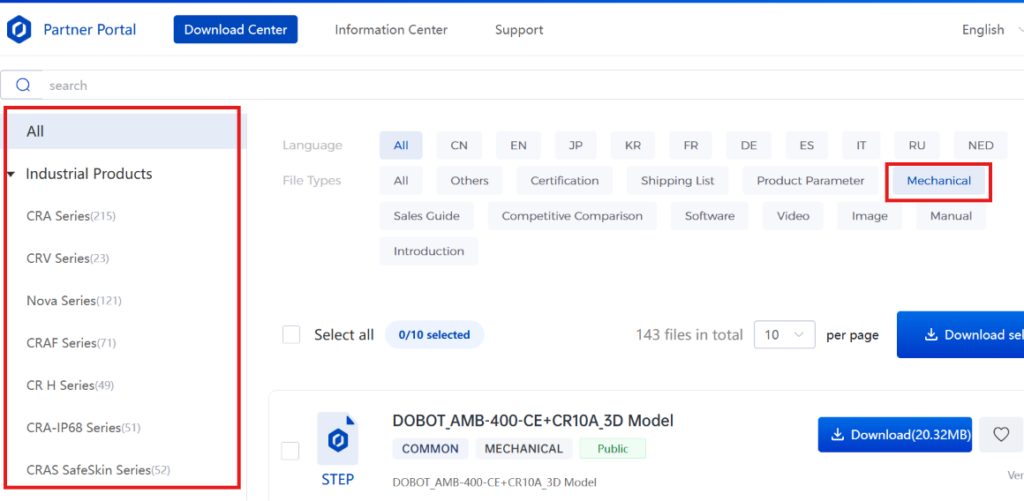Filter file types by Image

click(x=869, y=216)
